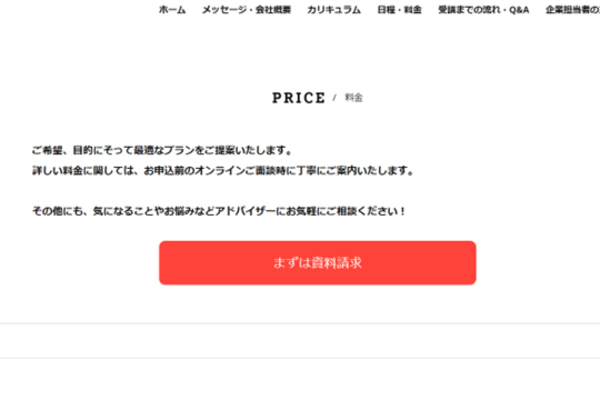Viewport: 600px width, 400px height.
Task: Click the phrase 最適なプラン in the text
Action: click(x=149, y=151)
